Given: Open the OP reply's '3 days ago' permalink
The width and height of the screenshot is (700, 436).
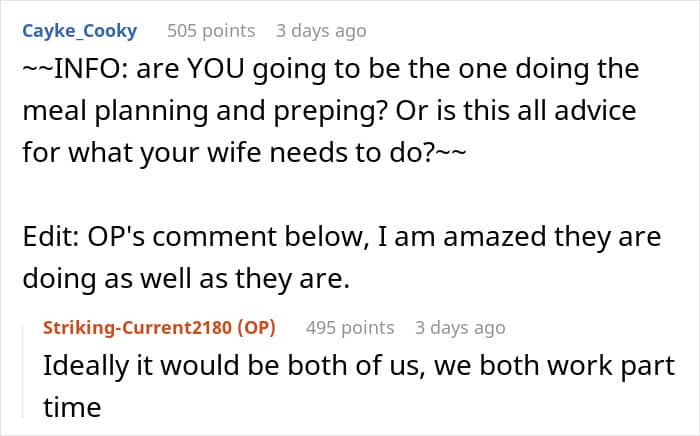Looking at the screenshot, I should click(460, 327).
